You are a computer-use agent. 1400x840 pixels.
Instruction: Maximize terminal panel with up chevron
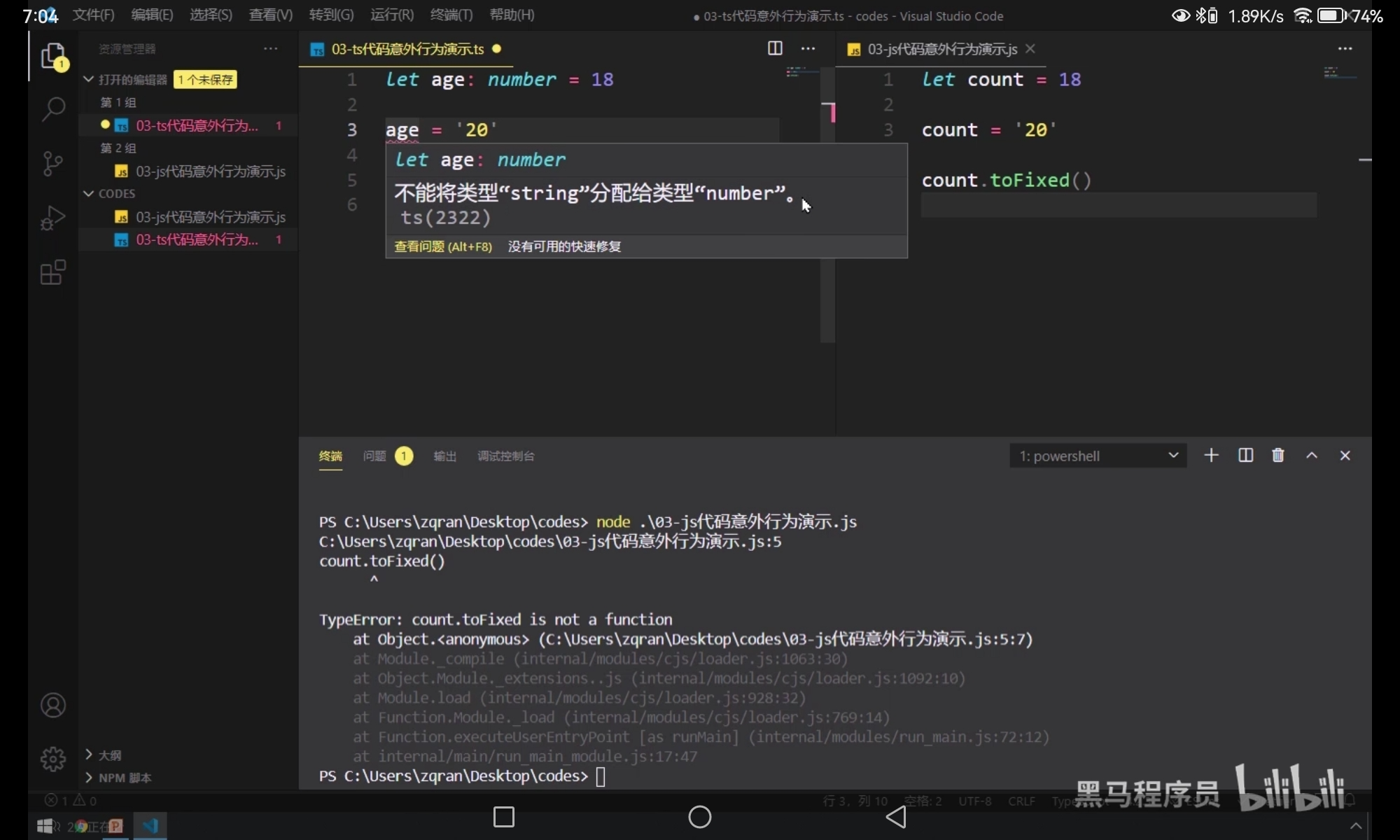click(x=1312, y=456)
